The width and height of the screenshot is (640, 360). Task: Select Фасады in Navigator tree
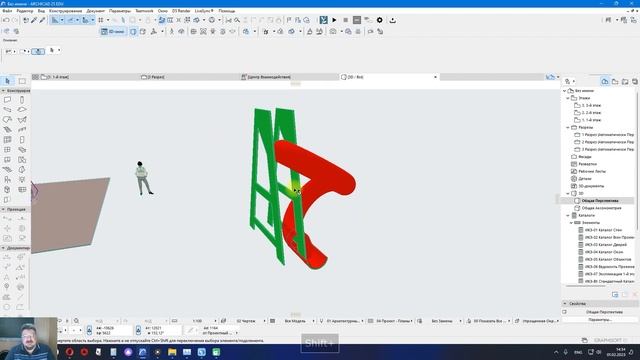coord(585,157)
